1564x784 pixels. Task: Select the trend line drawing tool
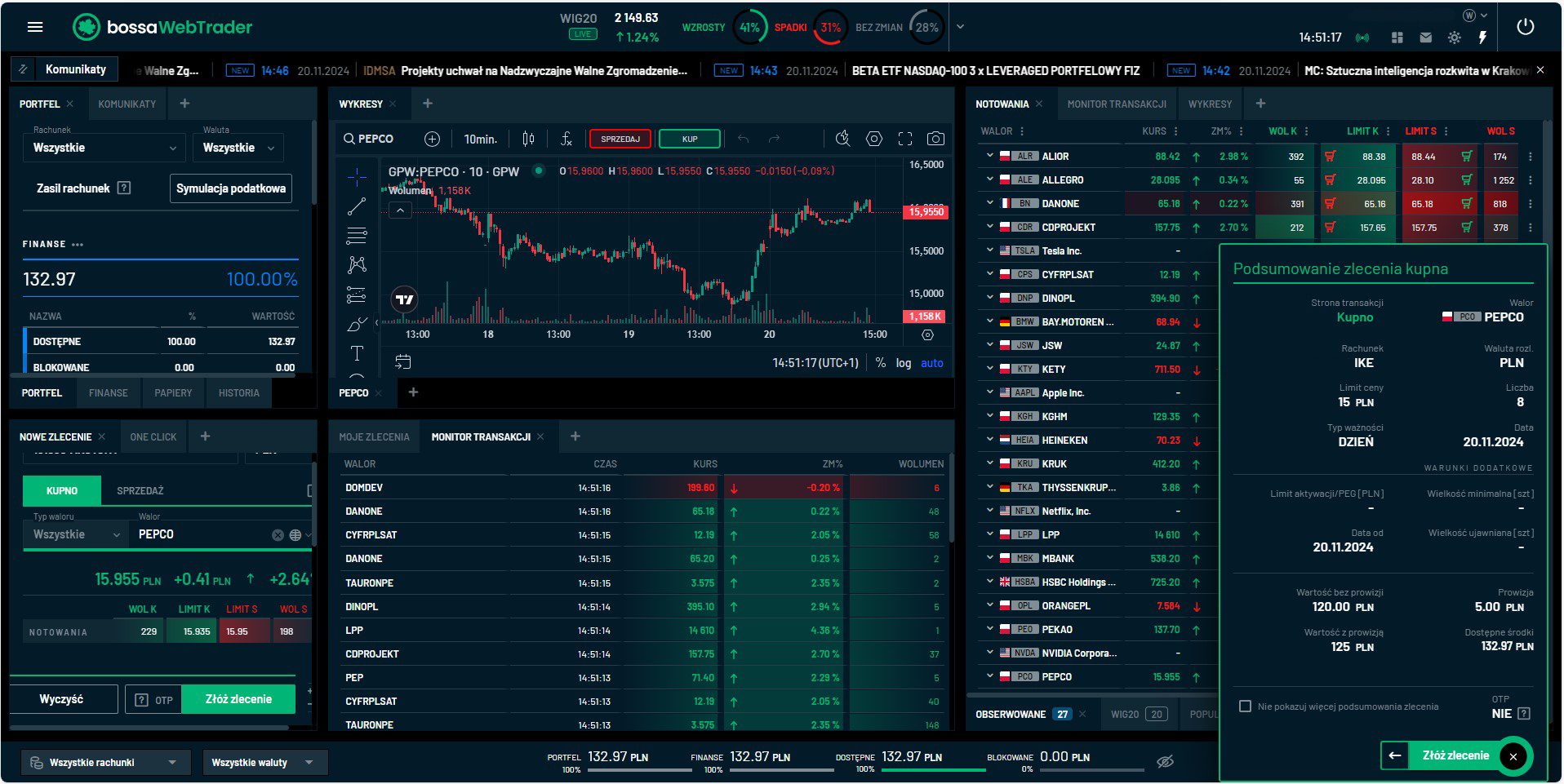point(357,206)
